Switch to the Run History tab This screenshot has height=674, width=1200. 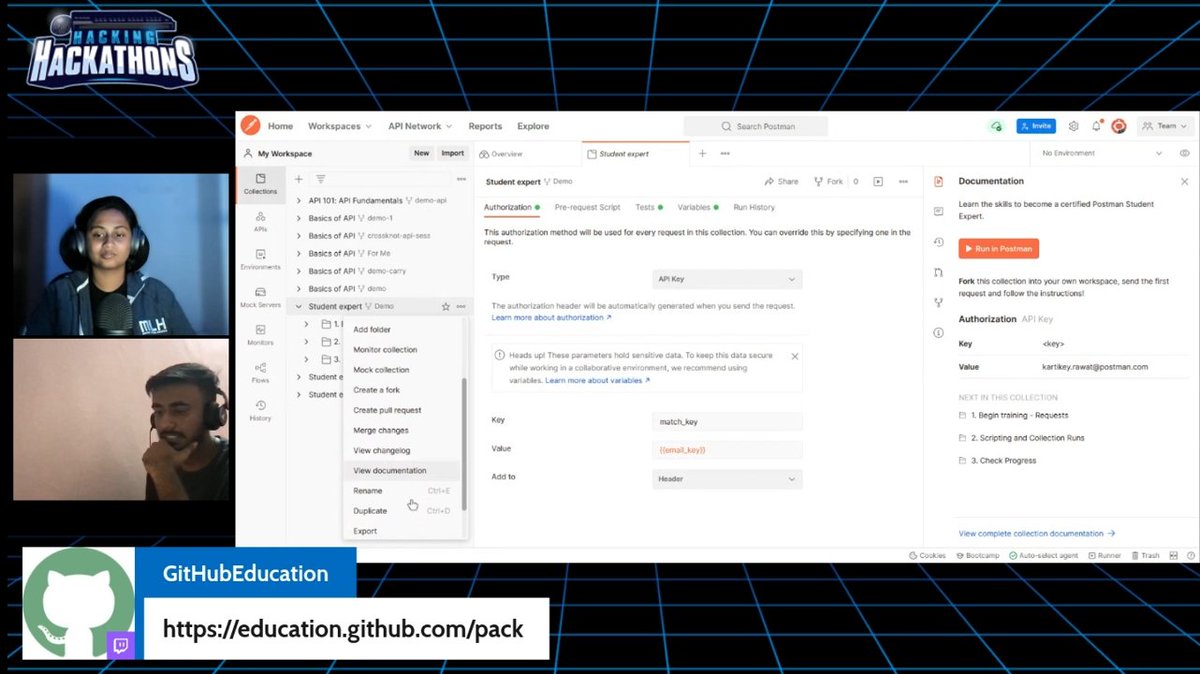coord(754,207)
